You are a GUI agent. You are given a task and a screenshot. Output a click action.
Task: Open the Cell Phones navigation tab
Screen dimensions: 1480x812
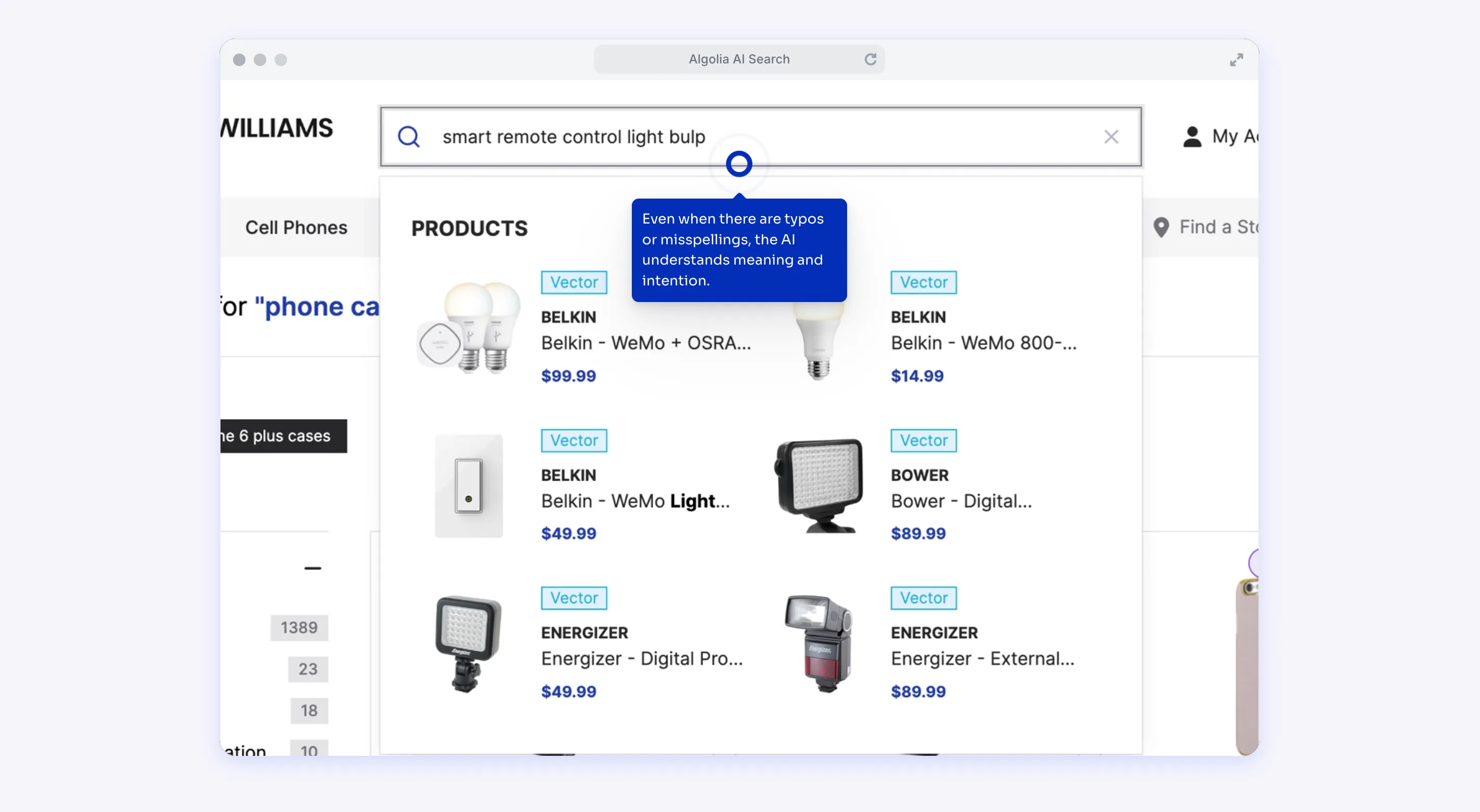click(x=296, y=227)
